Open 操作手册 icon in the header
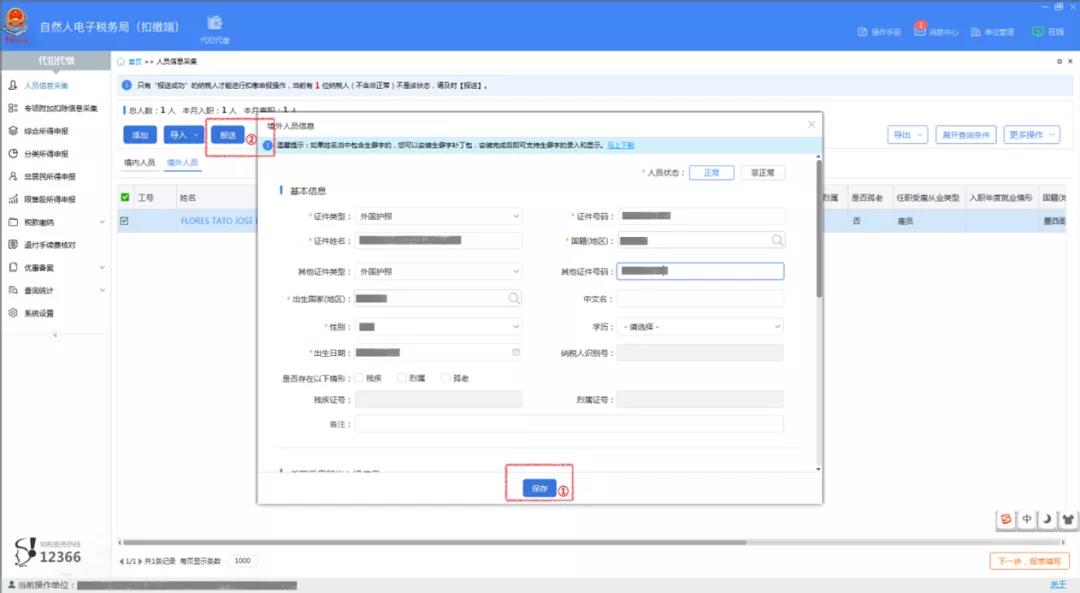Viewport: 1080px width, 593px height. 863,32
